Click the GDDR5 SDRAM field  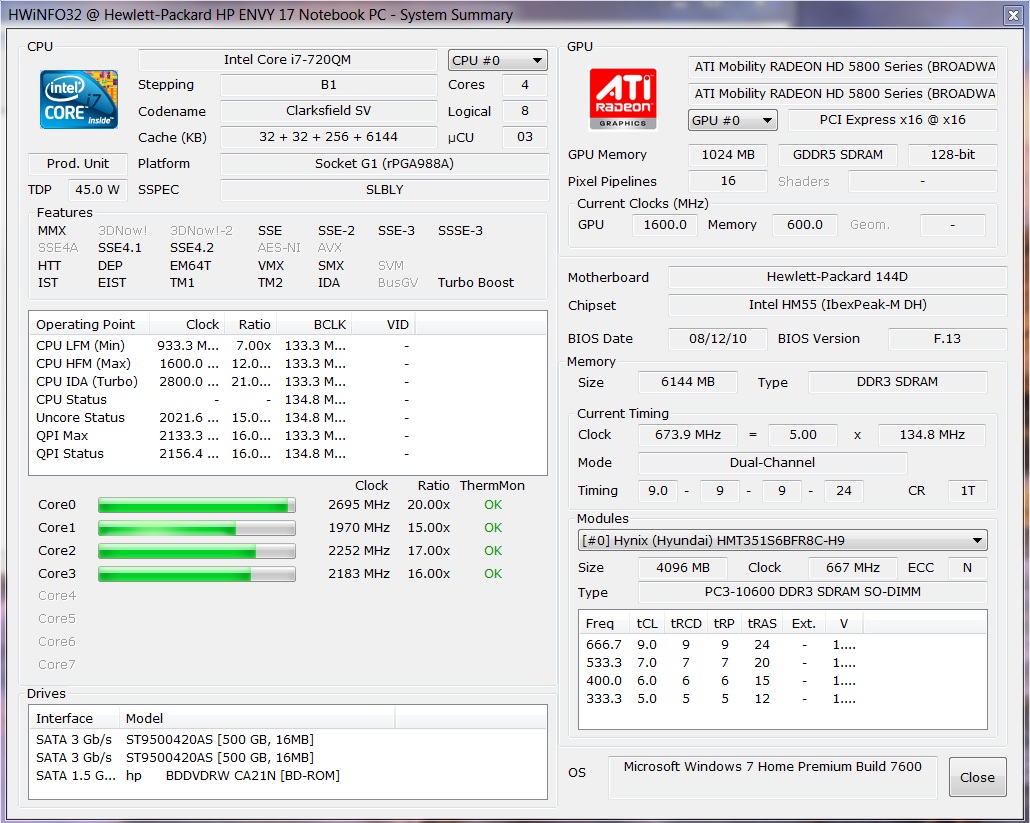coord(838,155)
